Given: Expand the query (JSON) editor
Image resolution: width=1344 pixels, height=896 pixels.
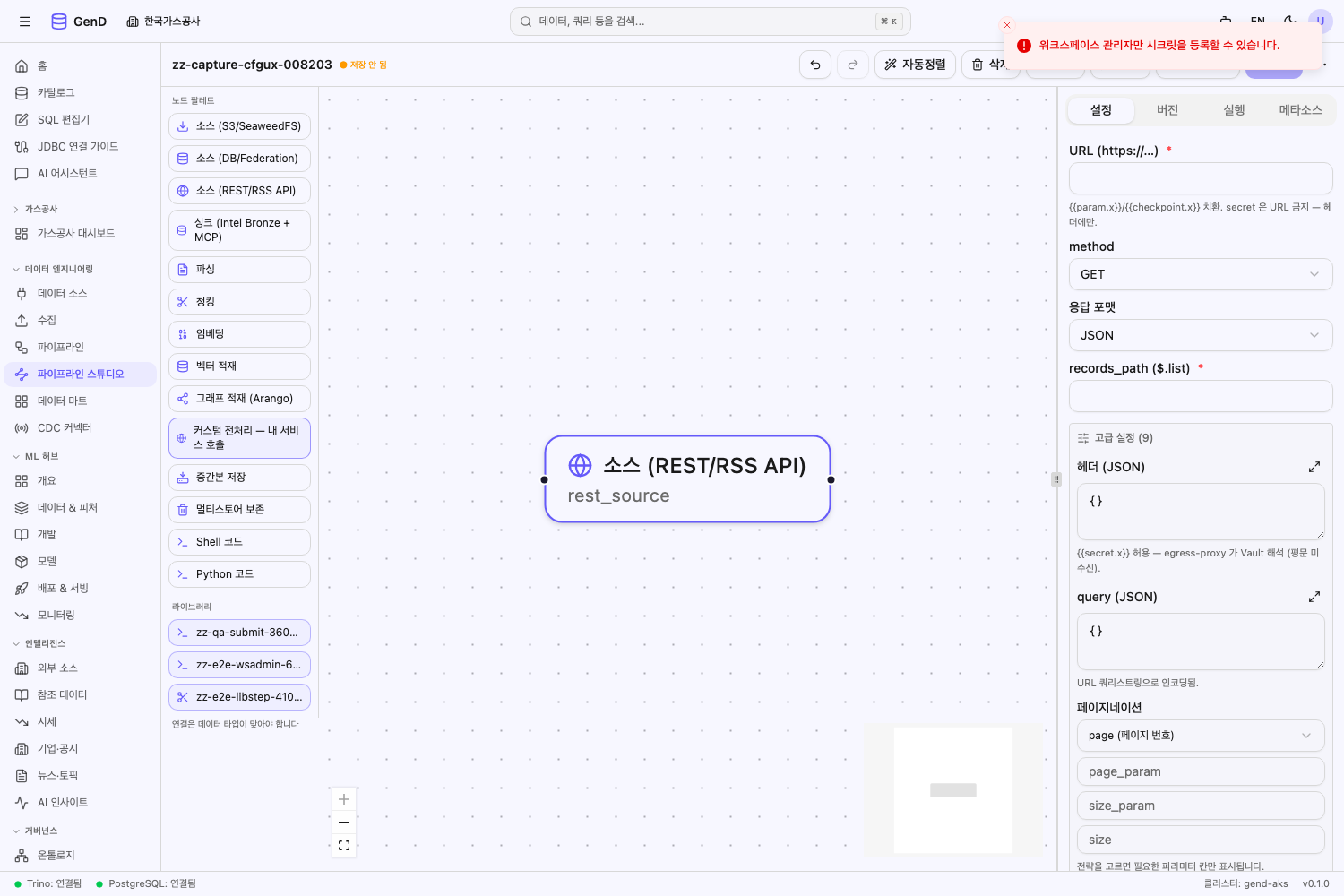Looking at the screenshot, I should click(1314, 597).
